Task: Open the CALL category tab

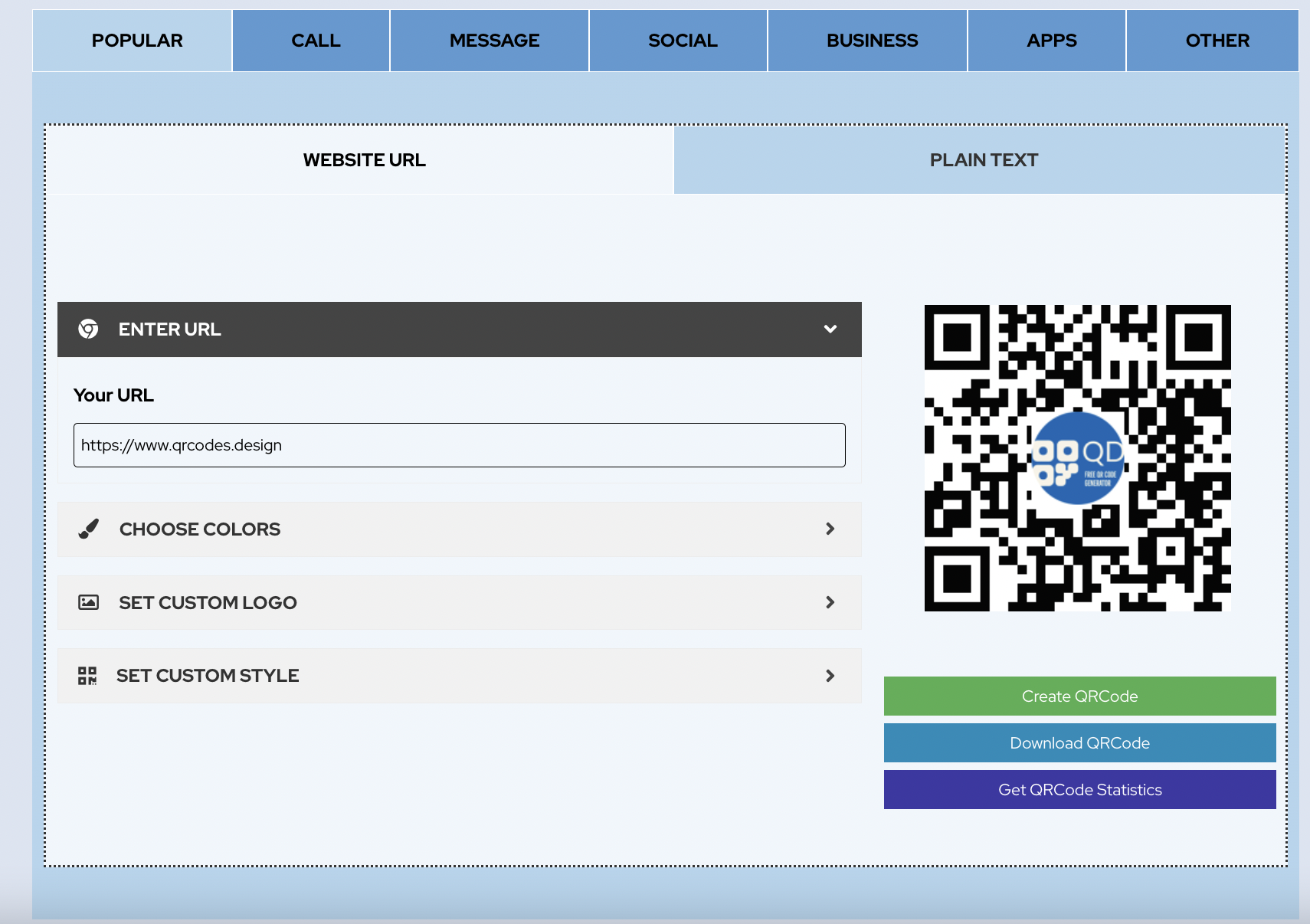Action: (311, 41)
